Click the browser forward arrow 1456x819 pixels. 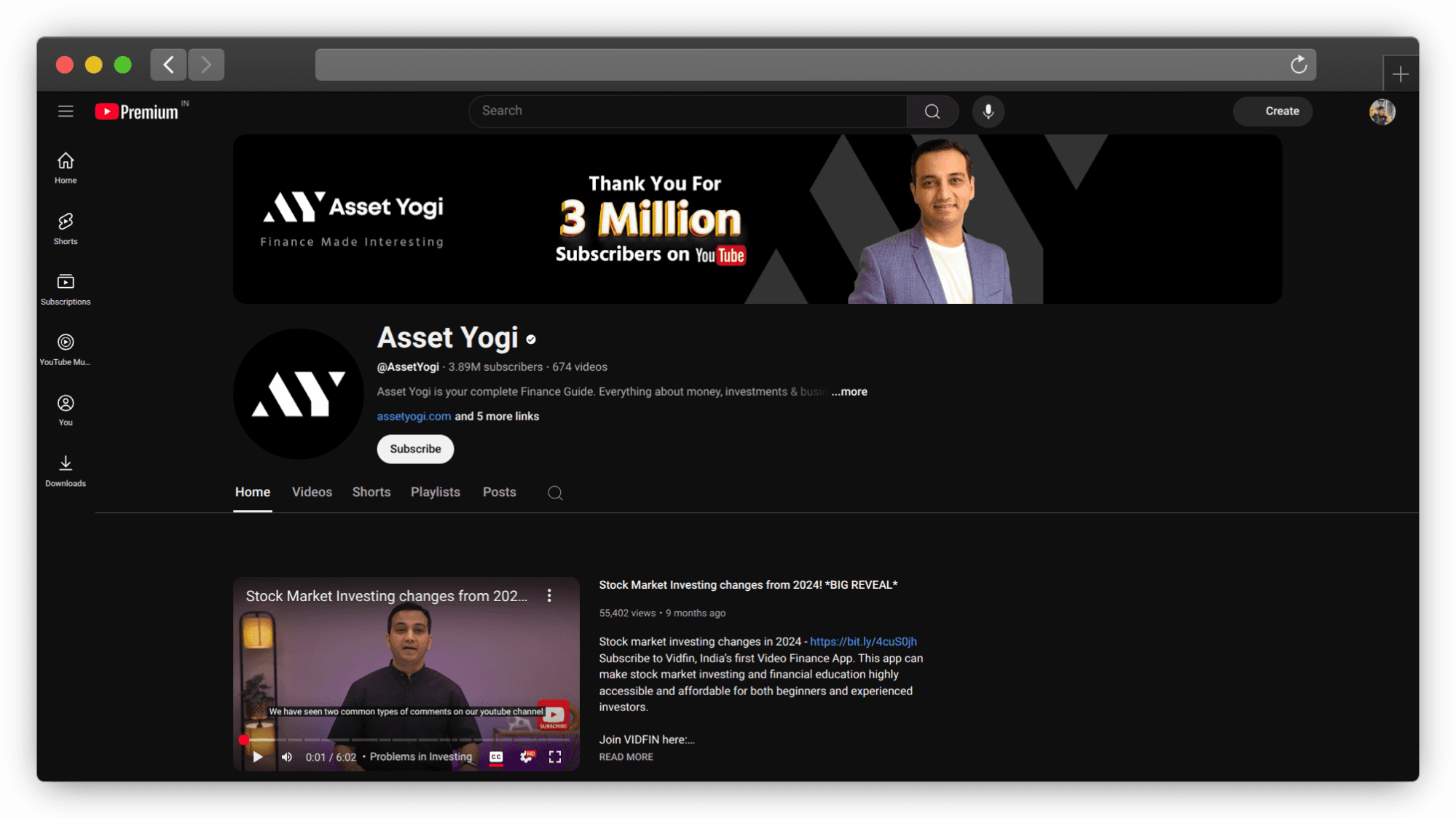206,65
